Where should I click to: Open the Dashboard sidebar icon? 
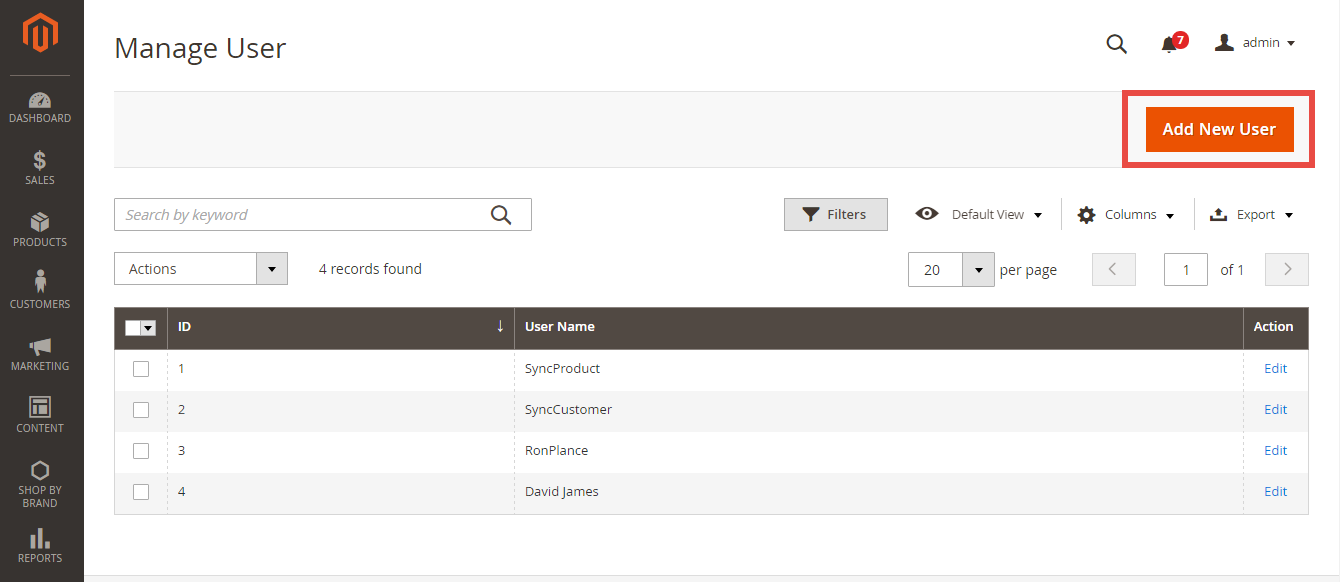pyautogui.click(x=40, y=101)
